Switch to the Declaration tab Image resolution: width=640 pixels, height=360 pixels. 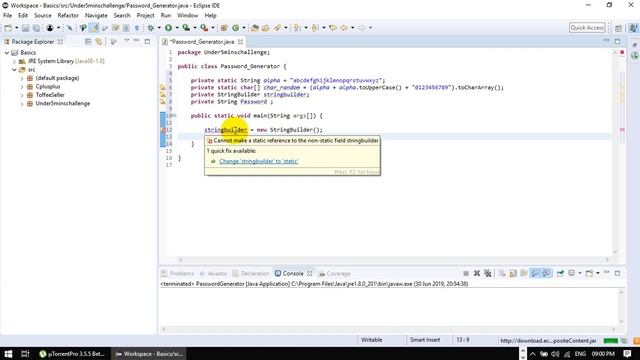(251, 273)
